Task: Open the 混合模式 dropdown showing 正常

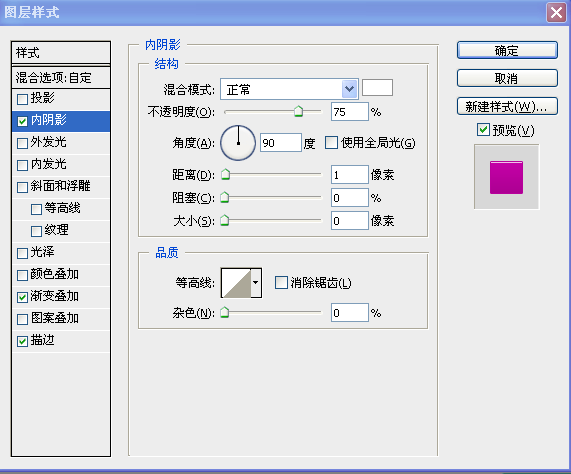Action: click(289, 89)
